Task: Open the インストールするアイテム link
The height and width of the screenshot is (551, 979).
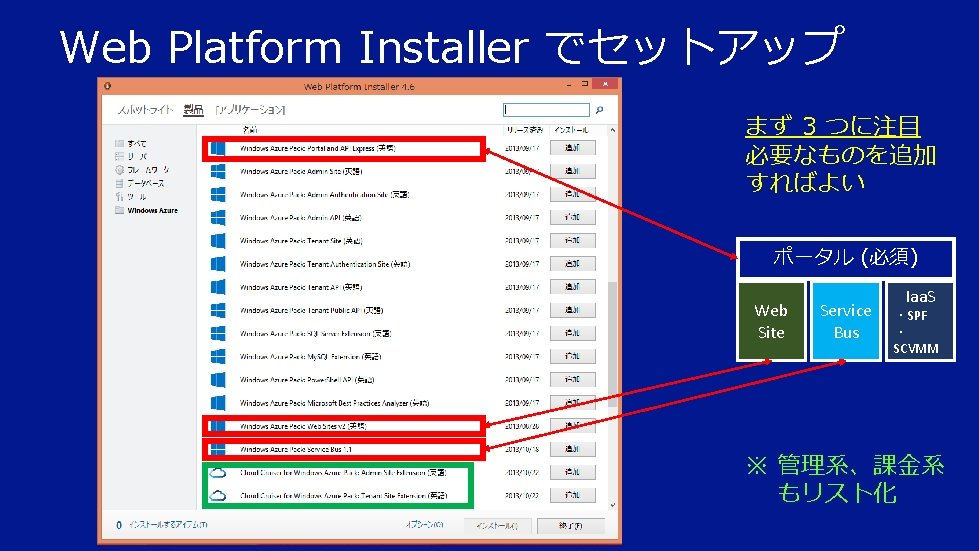Action: [168, 525]
